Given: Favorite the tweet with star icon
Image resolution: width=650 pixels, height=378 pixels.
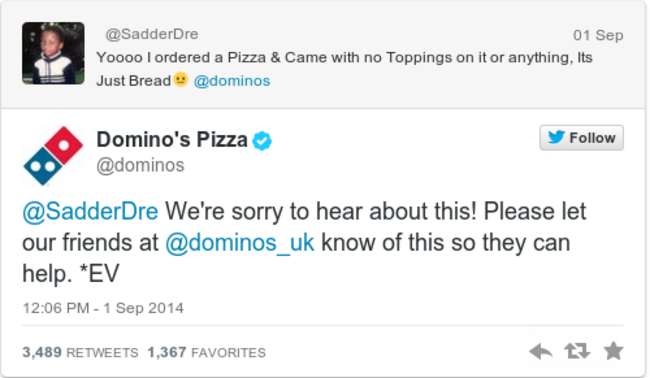Looking at the screenshot, I should click(614, 351).
